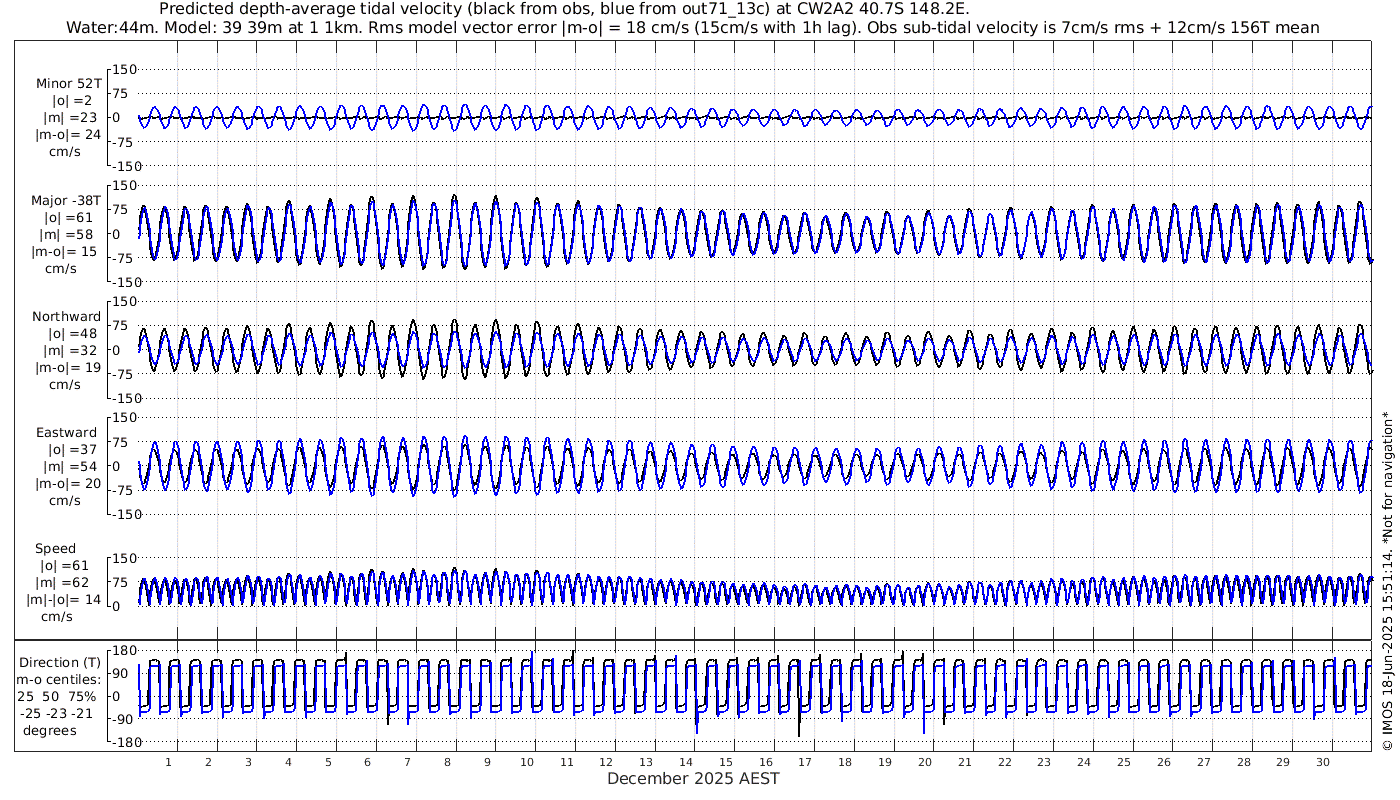This screenshot has height=800, width=1400.
Task: Select 'cm/s' under the Eastward panel label
Action: tap(65, 501)
